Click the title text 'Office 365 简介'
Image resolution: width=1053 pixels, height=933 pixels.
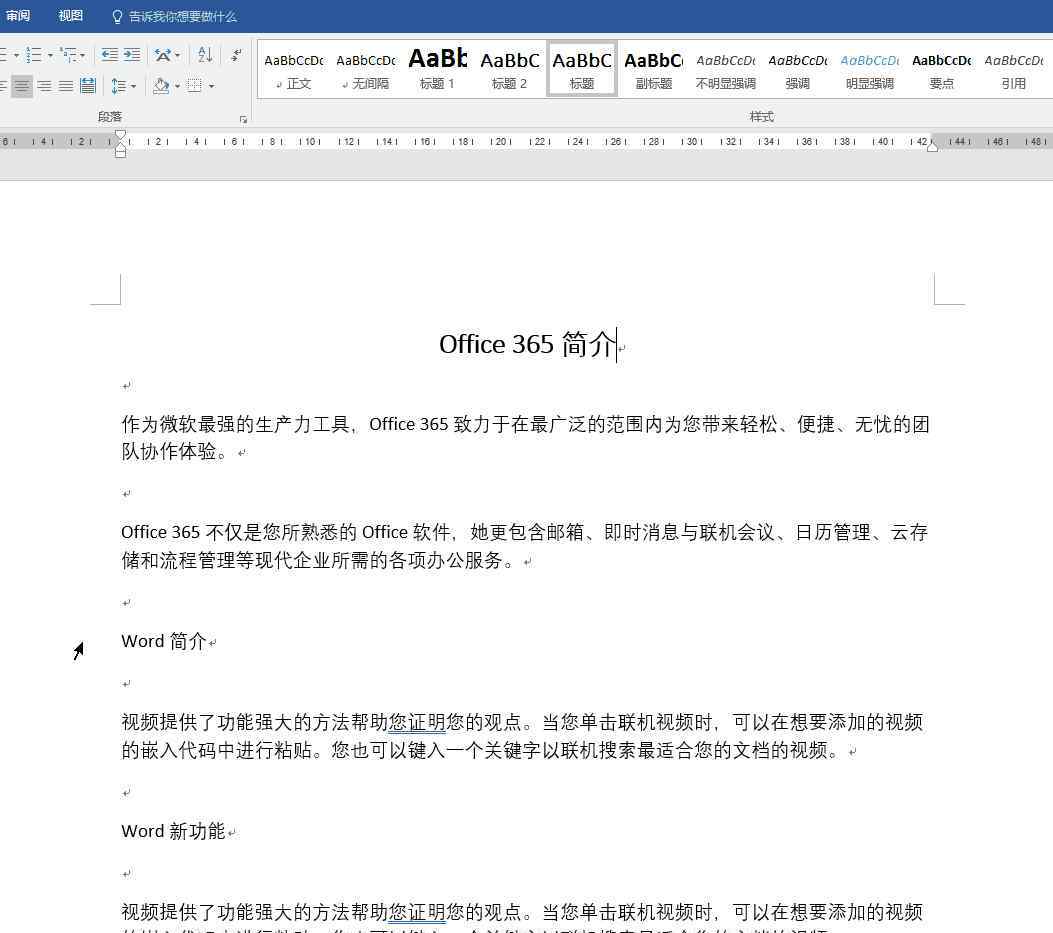[527, 344]
